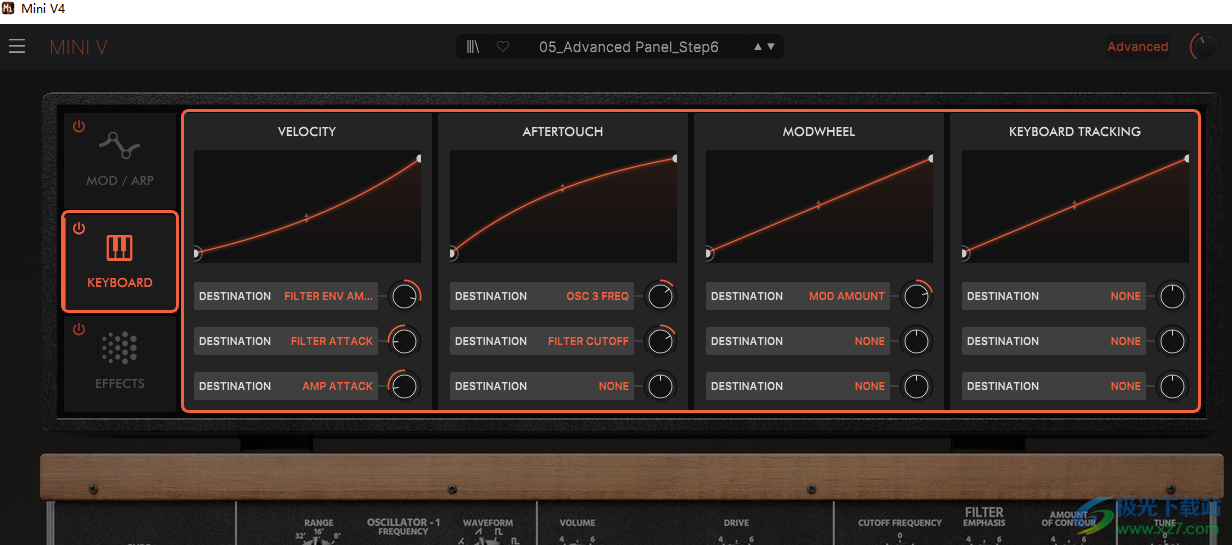Open Keyboard Tracking third destination NONE dropdown
Viewport: 1232px width, 545px height.
coord(1054,386)
